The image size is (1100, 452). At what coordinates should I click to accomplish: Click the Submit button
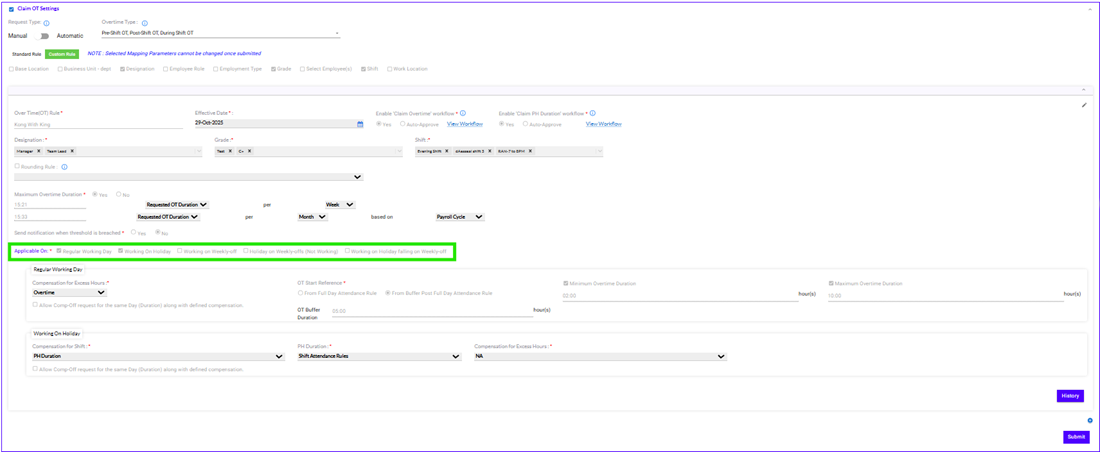pyautogui.click(x=1076, y=437)
